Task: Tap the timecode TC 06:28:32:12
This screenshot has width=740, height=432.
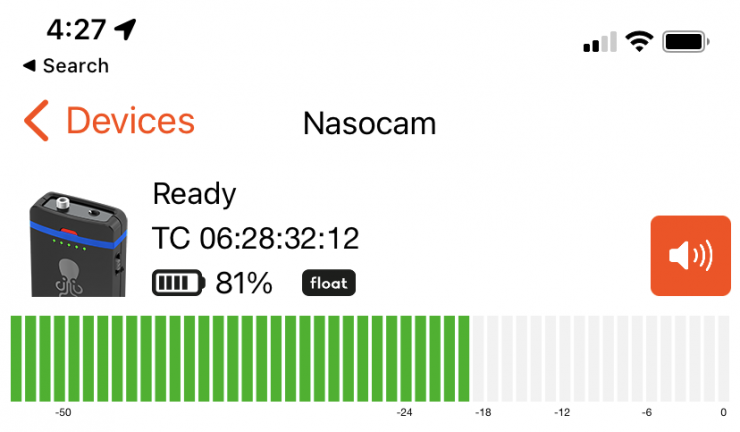Action: tap(255, 239)
